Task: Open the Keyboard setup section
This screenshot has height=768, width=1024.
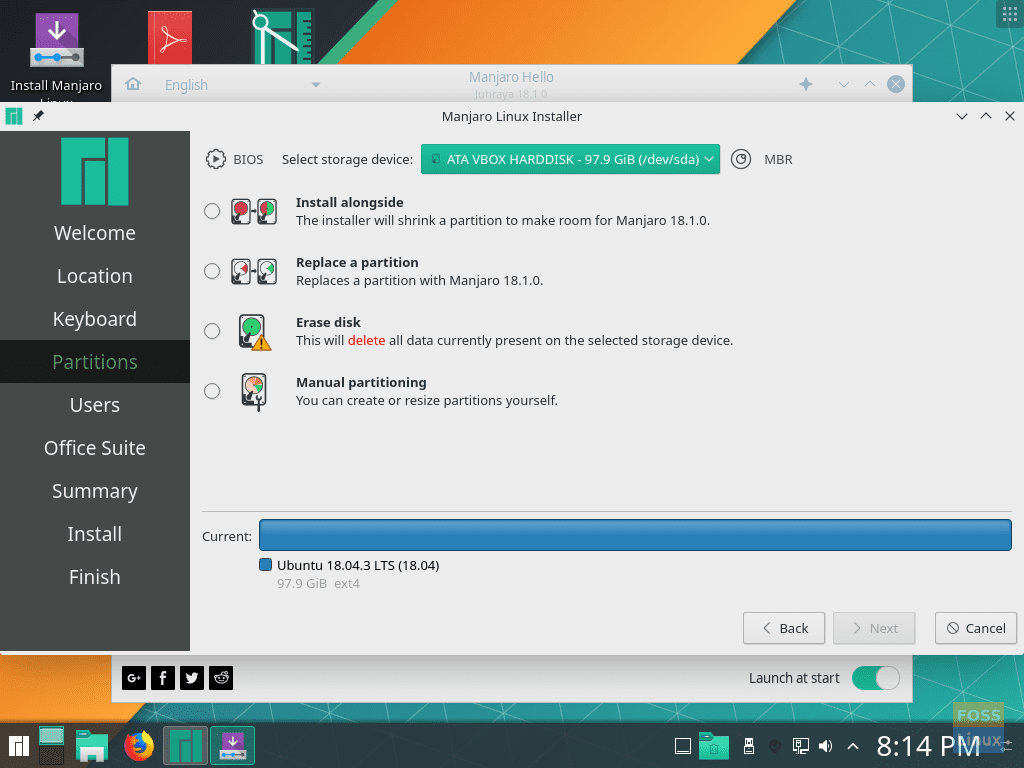Action: click(x=94, y=318)
